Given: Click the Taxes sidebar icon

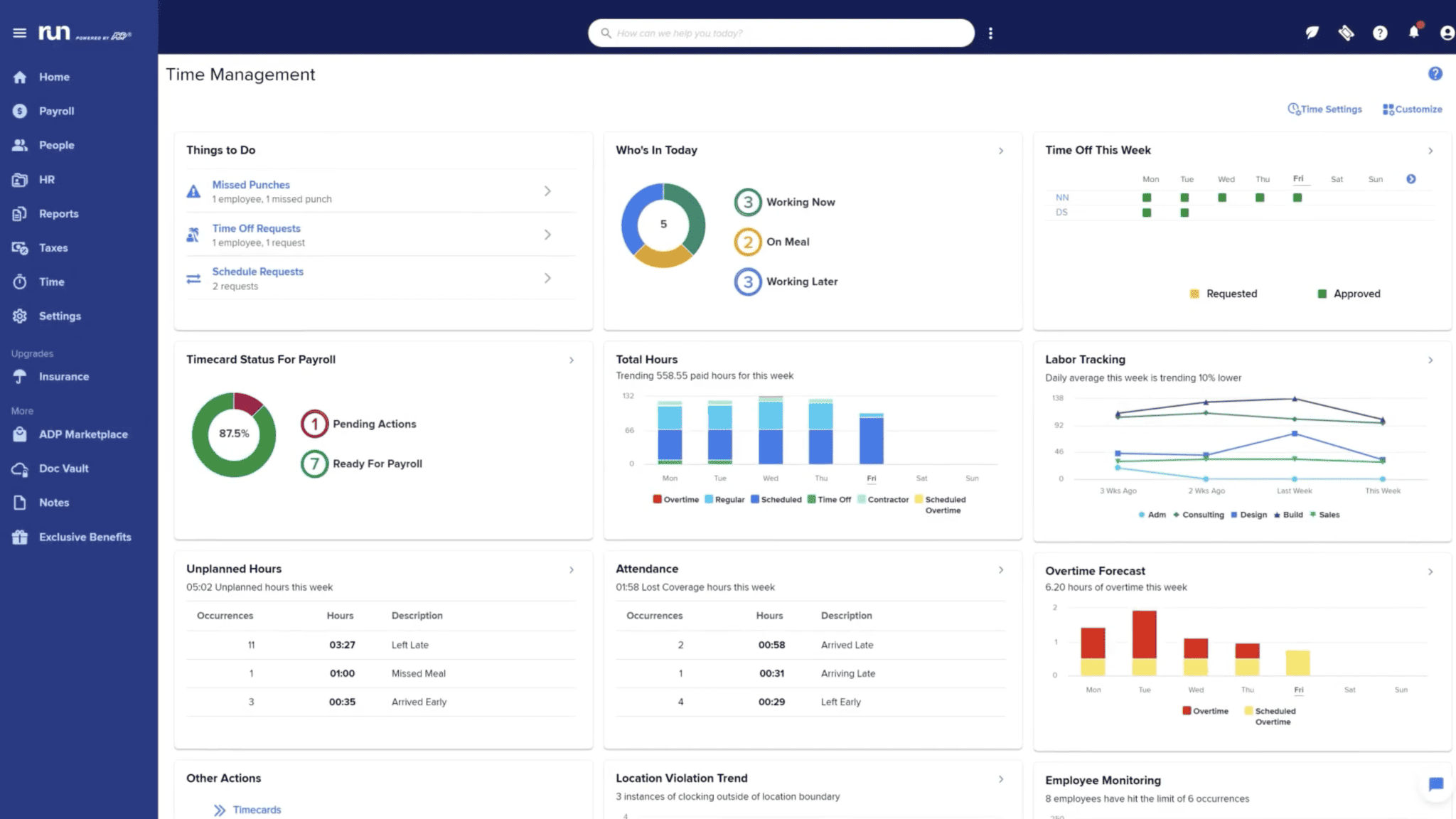Looking at the screenshot, I should (x=21, y=247).
